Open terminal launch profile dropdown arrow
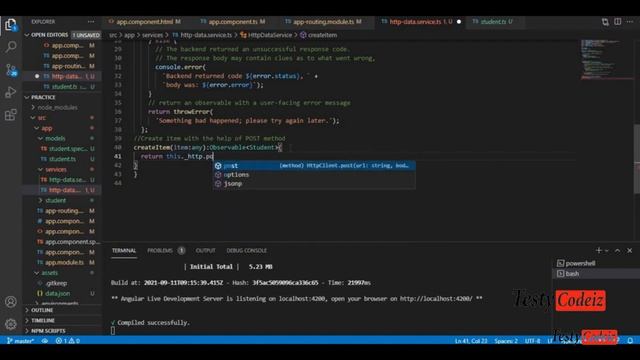This screenshot has height=360, width=640. coord(607,250)
